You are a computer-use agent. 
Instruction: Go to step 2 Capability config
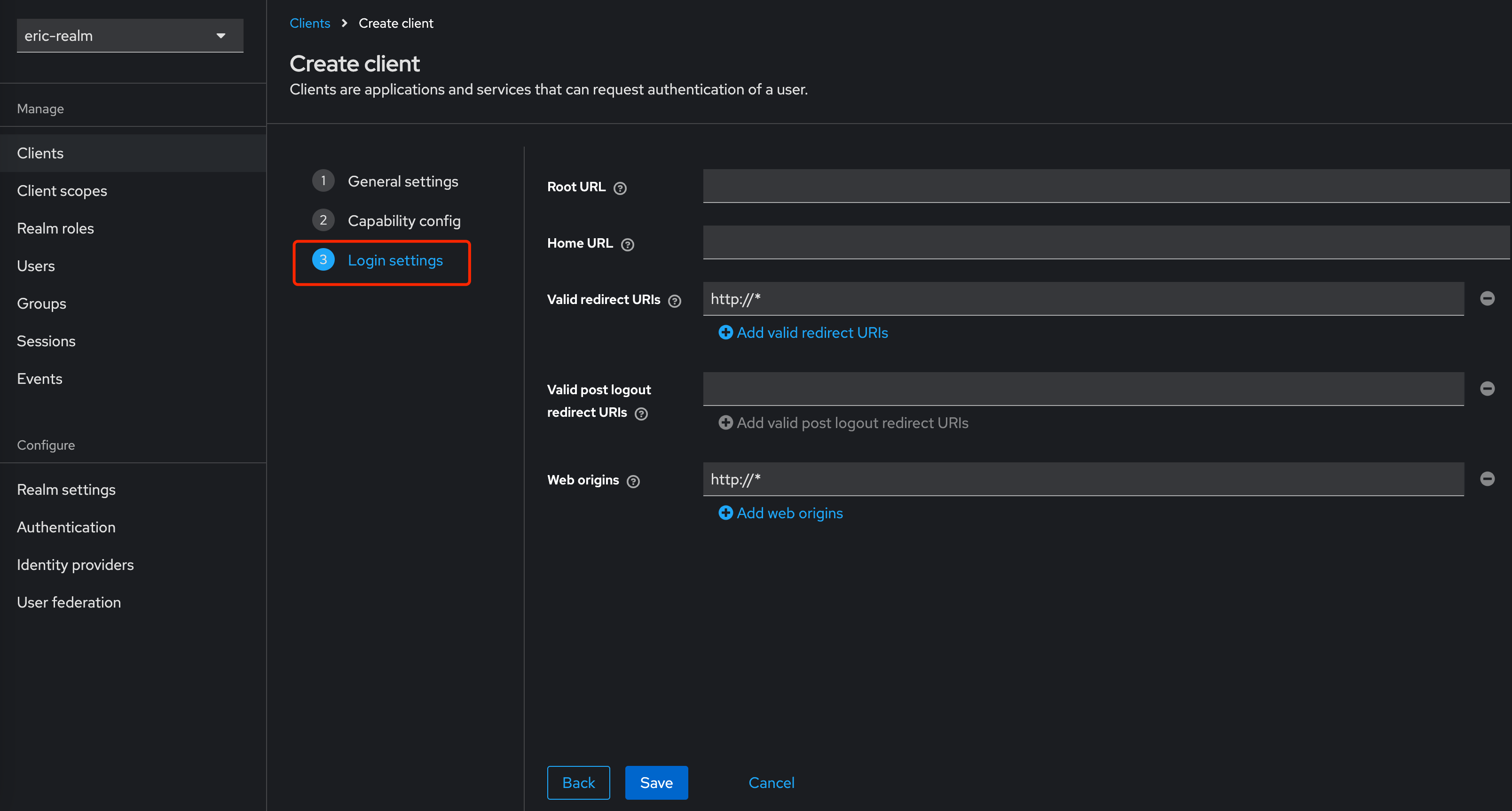click(x=386, y=220)
